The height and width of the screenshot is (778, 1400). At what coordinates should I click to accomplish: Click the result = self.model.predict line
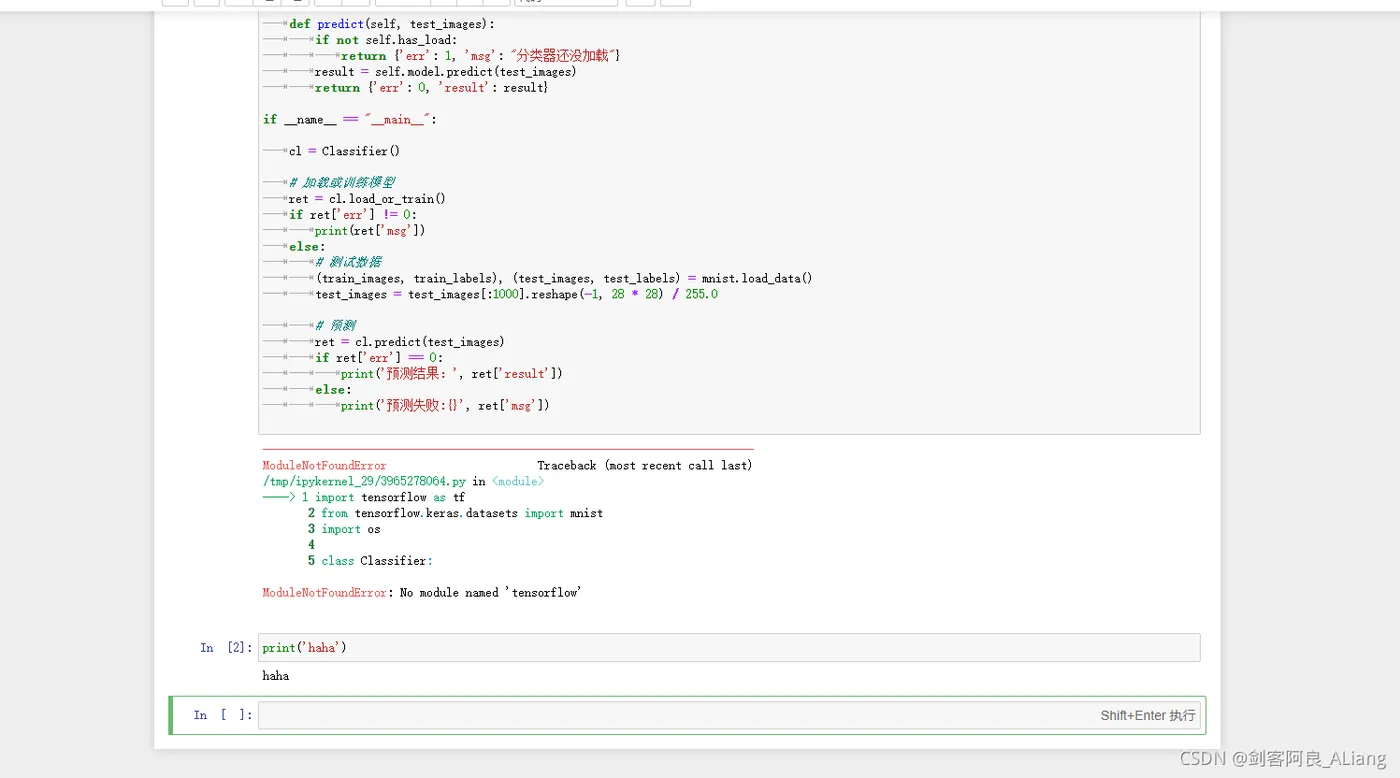tap(445, 72)
